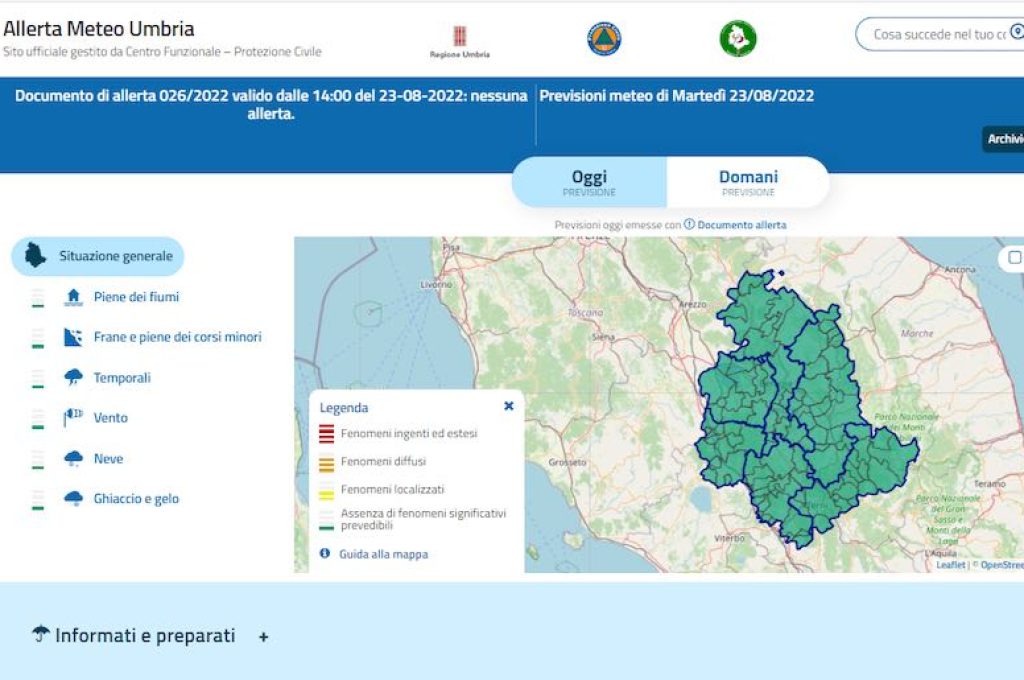
Task: Toggle the map layer checkbox control
Action: (1014, 257)
